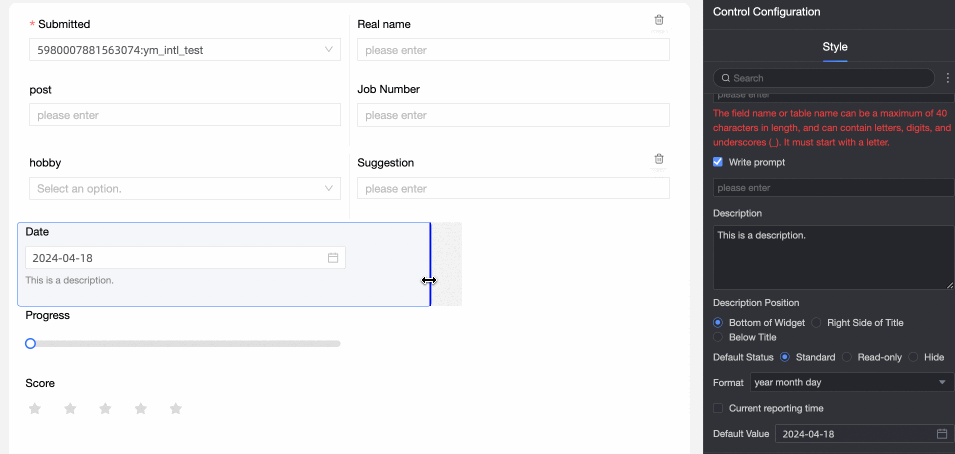
Task: Select Right Side of Title option
Action: pos(817,323)
